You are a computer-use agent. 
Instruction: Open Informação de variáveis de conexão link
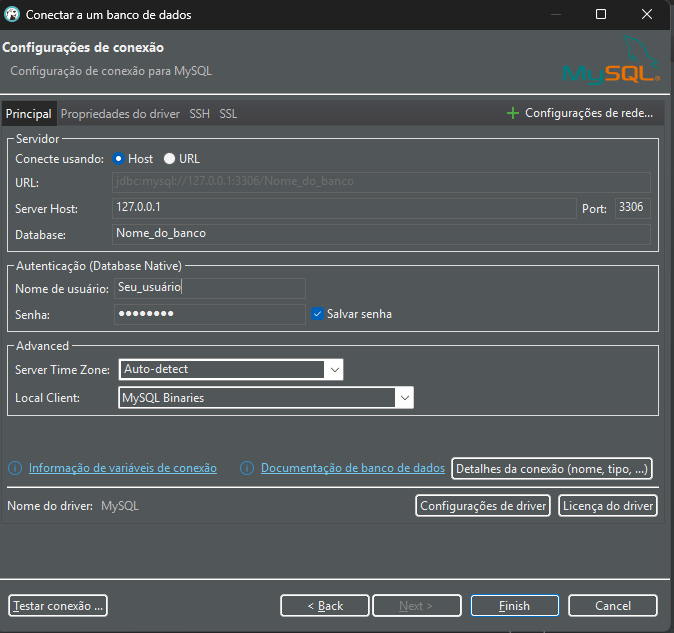pos(123,468)
